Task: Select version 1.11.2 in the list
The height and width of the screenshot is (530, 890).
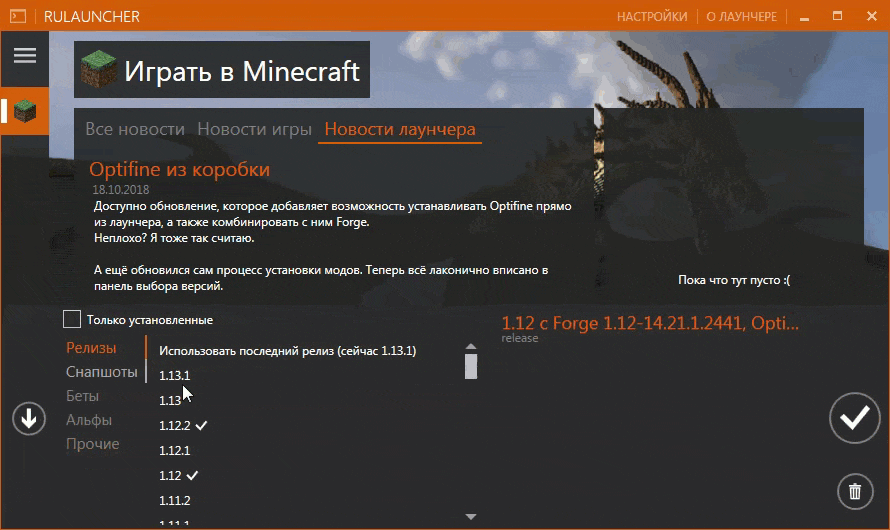Action: tap(174, 500)
